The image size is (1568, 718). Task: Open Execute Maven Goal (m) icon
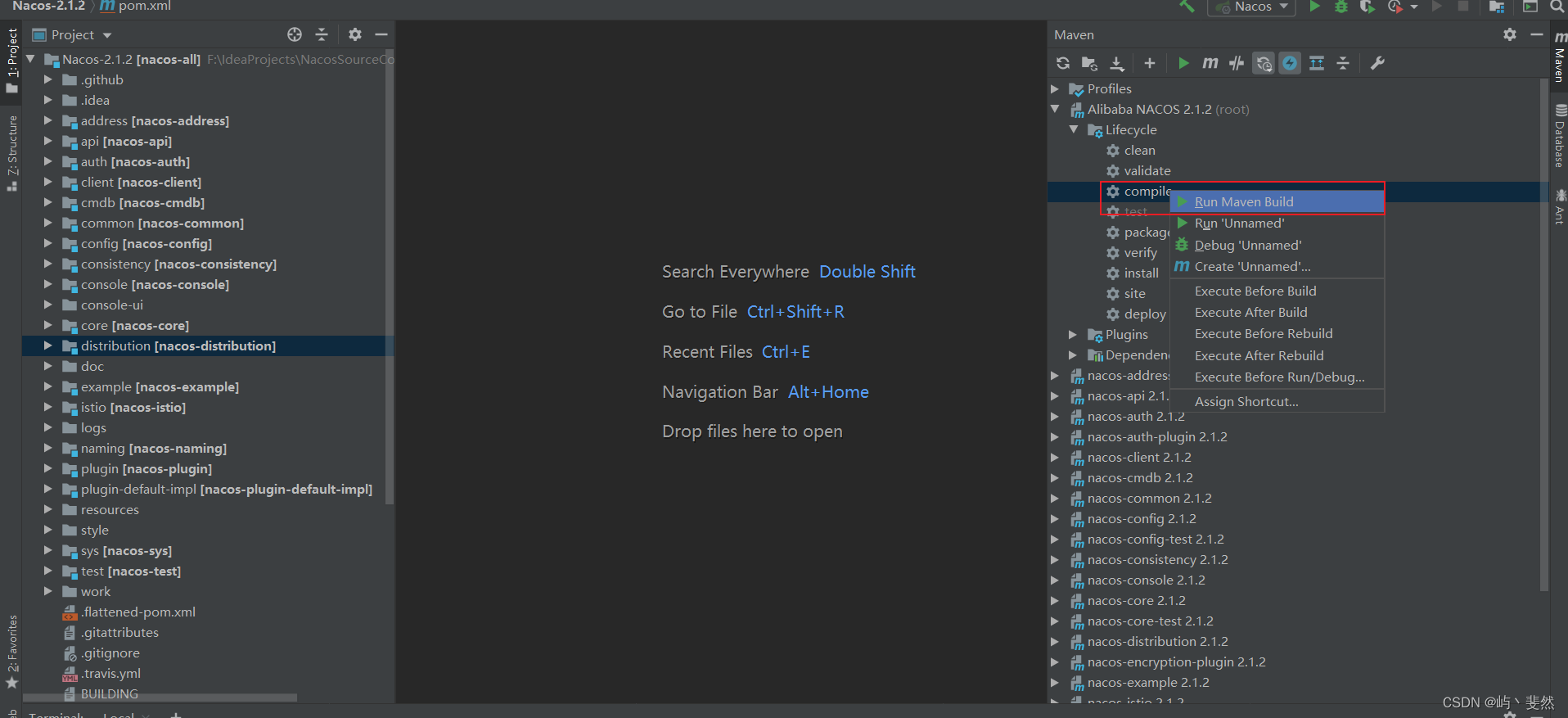click(1210, 63)
